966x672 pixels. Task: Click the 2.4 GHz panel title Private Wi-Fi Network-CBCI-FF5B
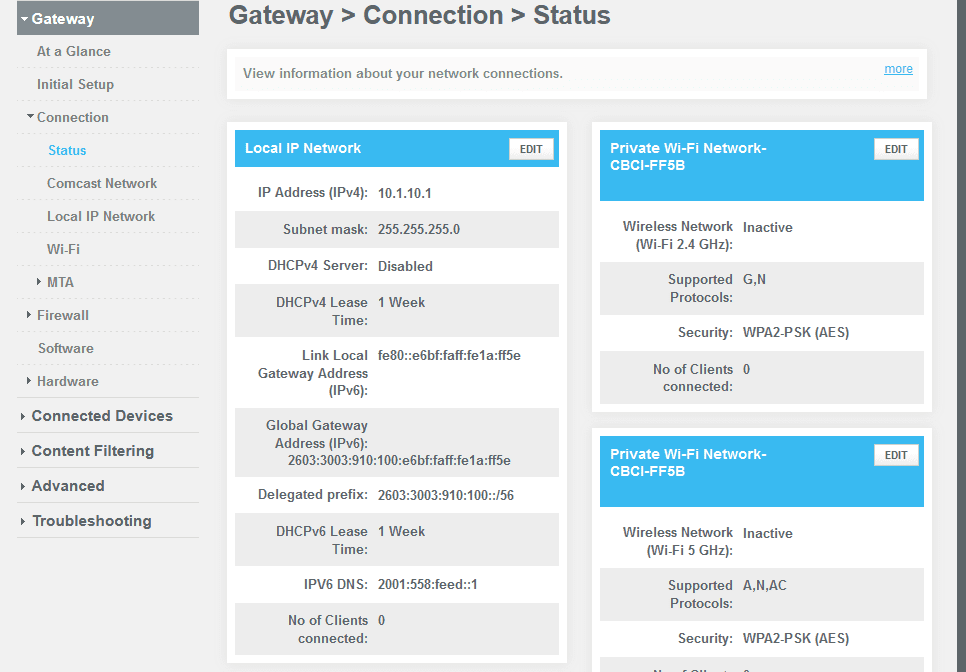[x=688, y=156]
